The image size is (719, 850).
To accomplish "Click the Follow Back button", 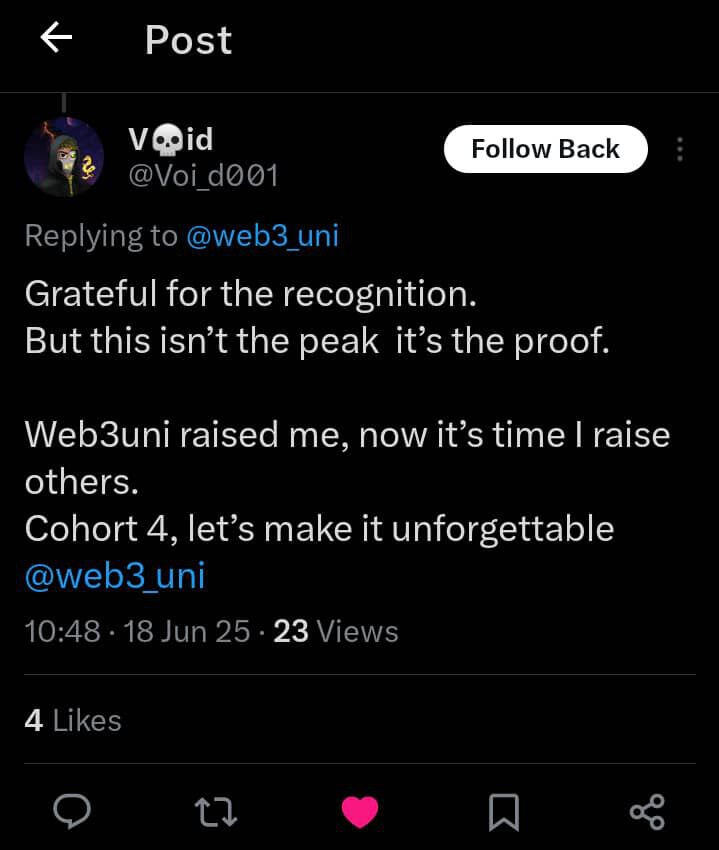I will pyautogui.click(x=545, y=149).
